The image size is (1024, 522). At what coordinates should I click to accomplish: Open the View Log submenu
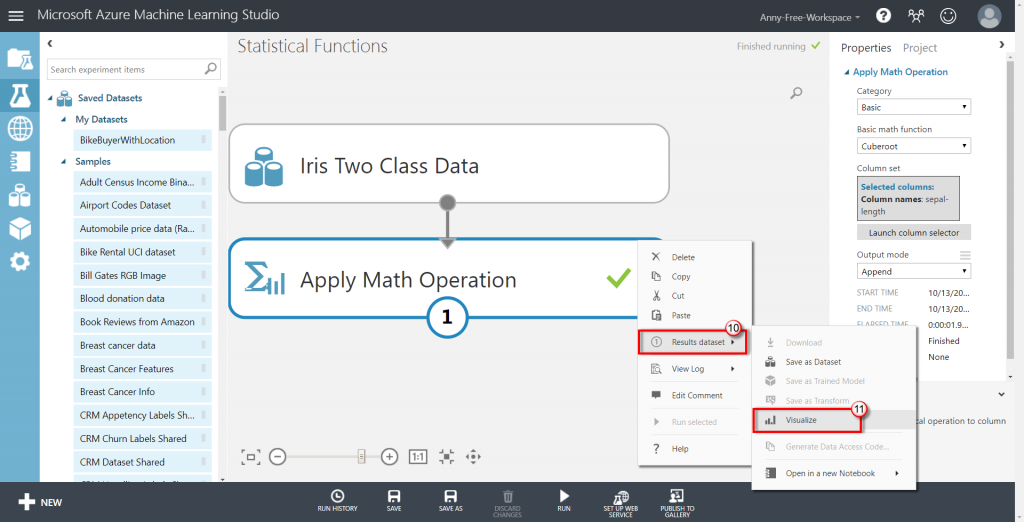tap(695, 368)
